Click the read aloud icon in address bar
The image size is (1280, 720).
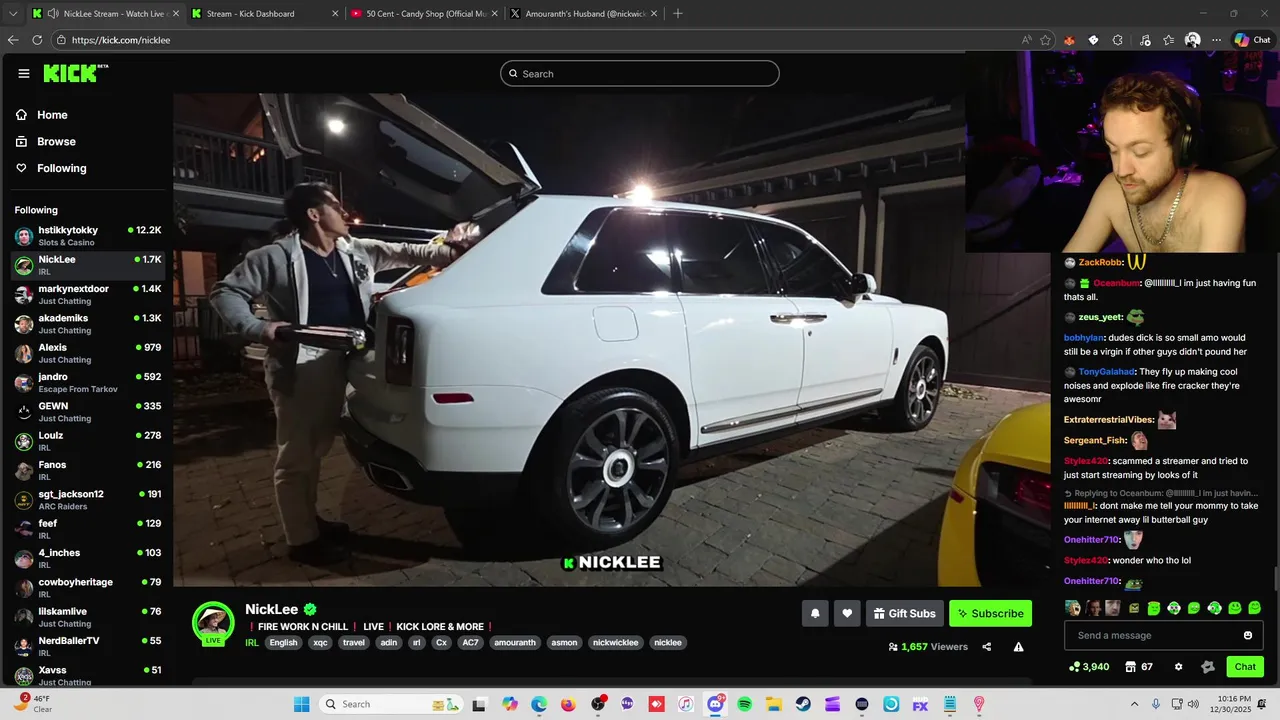(x=1026, y=40)
